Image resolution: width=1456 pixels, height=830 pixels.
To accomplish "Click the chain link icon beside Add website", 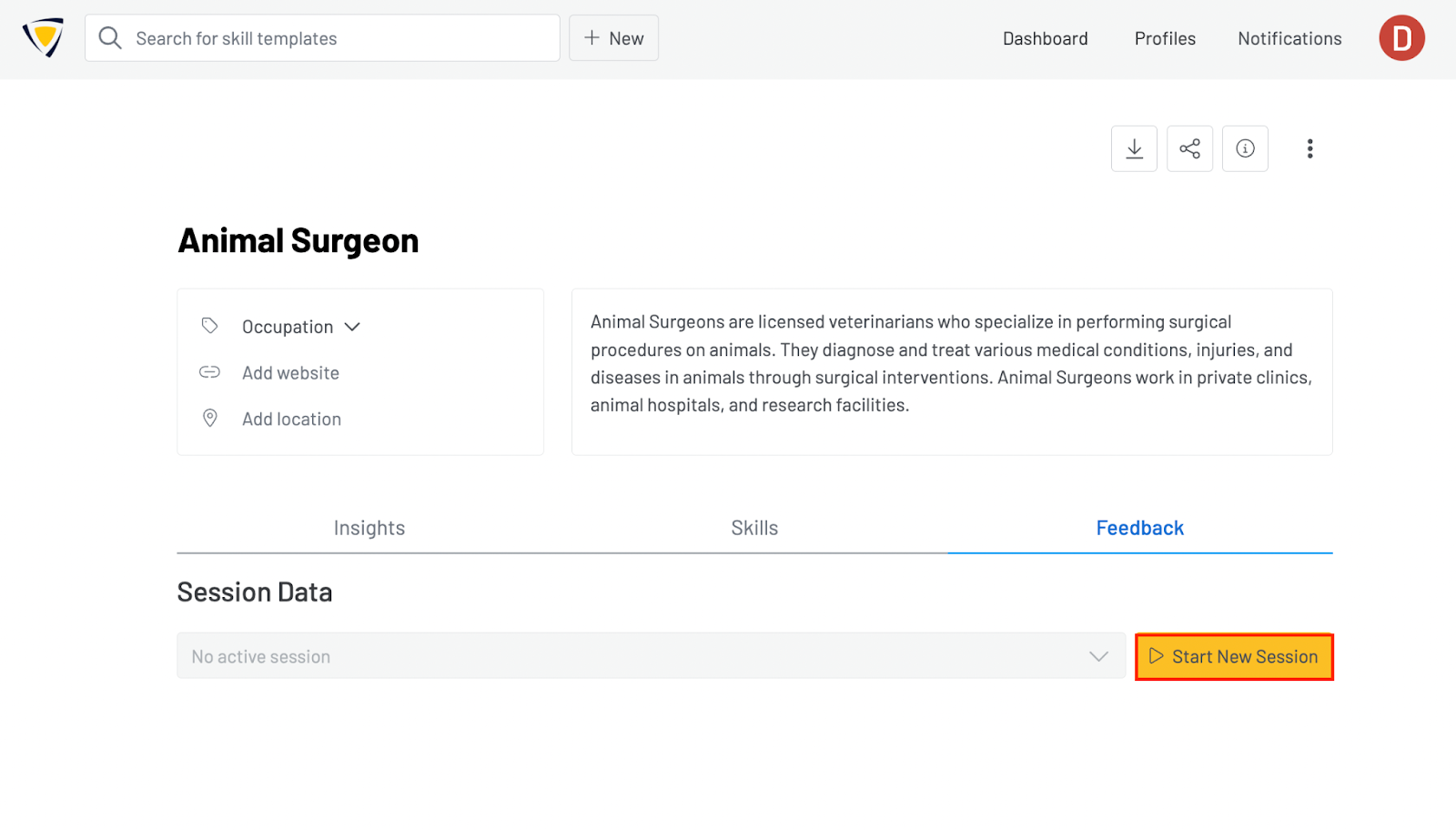I will [x=210, y=372].
